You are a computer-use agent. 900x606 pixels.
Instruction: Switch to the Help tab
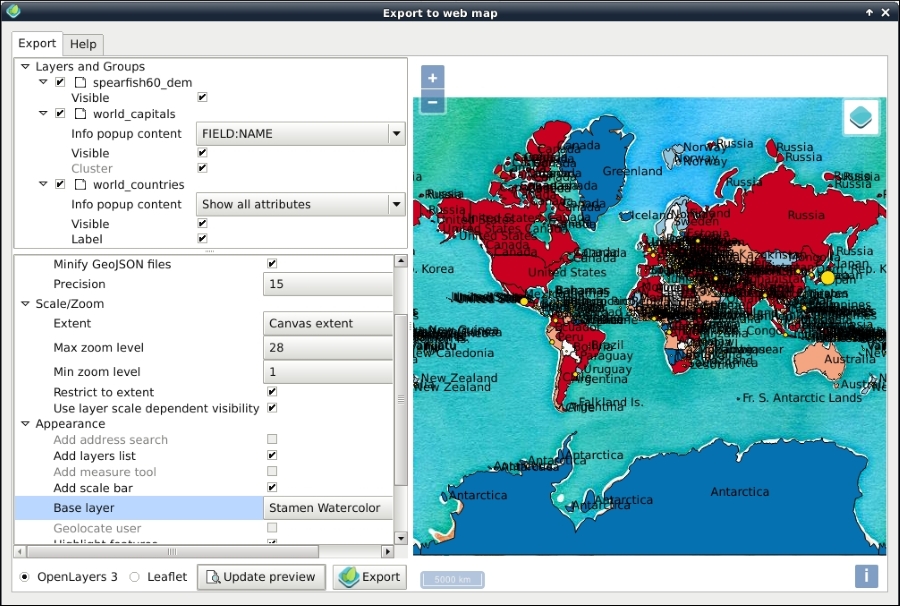coord(83,44)
